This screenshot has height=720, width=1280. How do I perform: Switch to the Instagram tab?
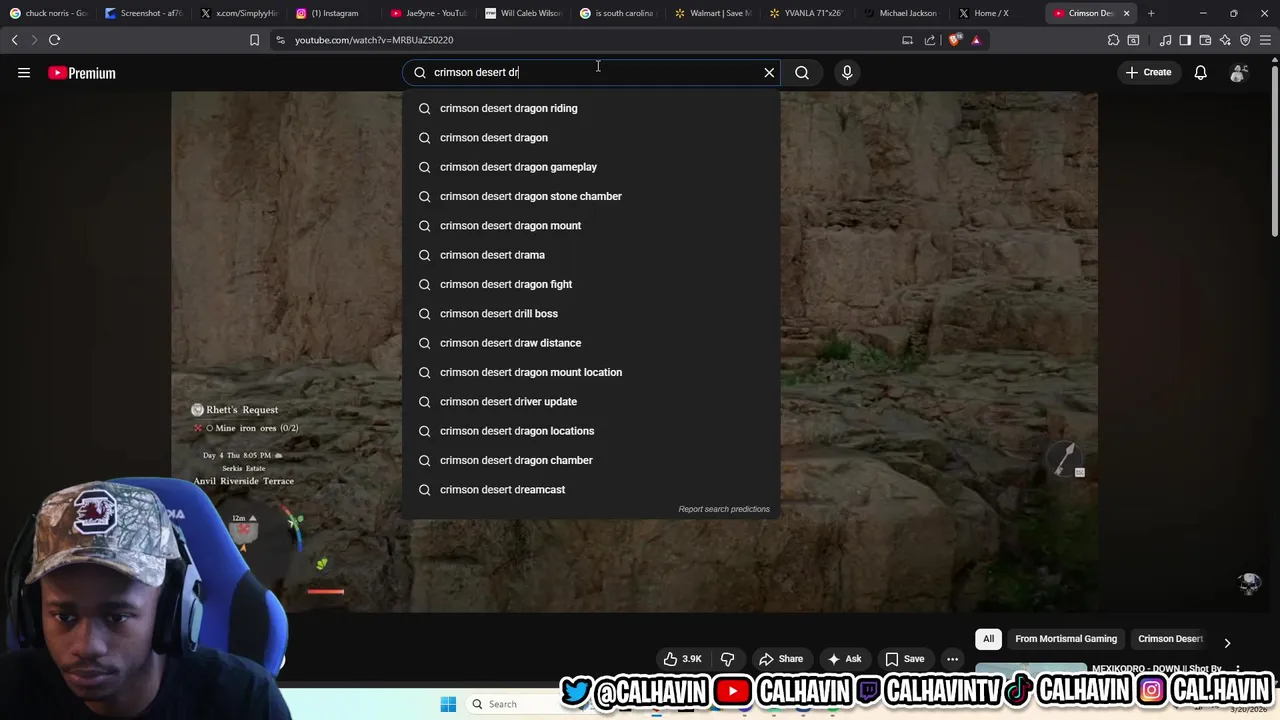(x=334, y=13)
